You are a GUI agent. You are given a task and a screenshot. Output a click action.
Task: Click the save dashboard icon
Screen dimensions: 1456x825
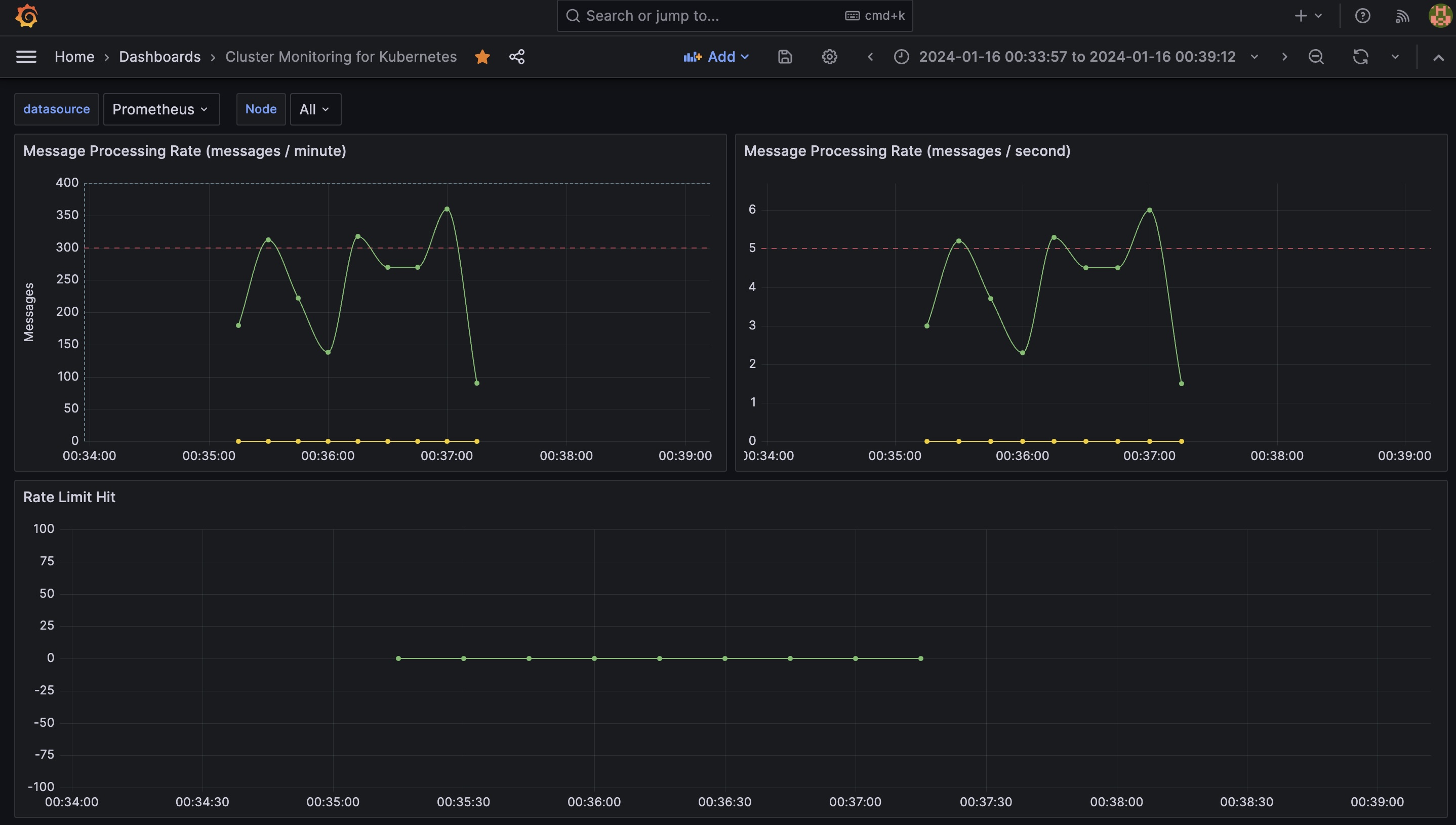(x=784, y=57)
